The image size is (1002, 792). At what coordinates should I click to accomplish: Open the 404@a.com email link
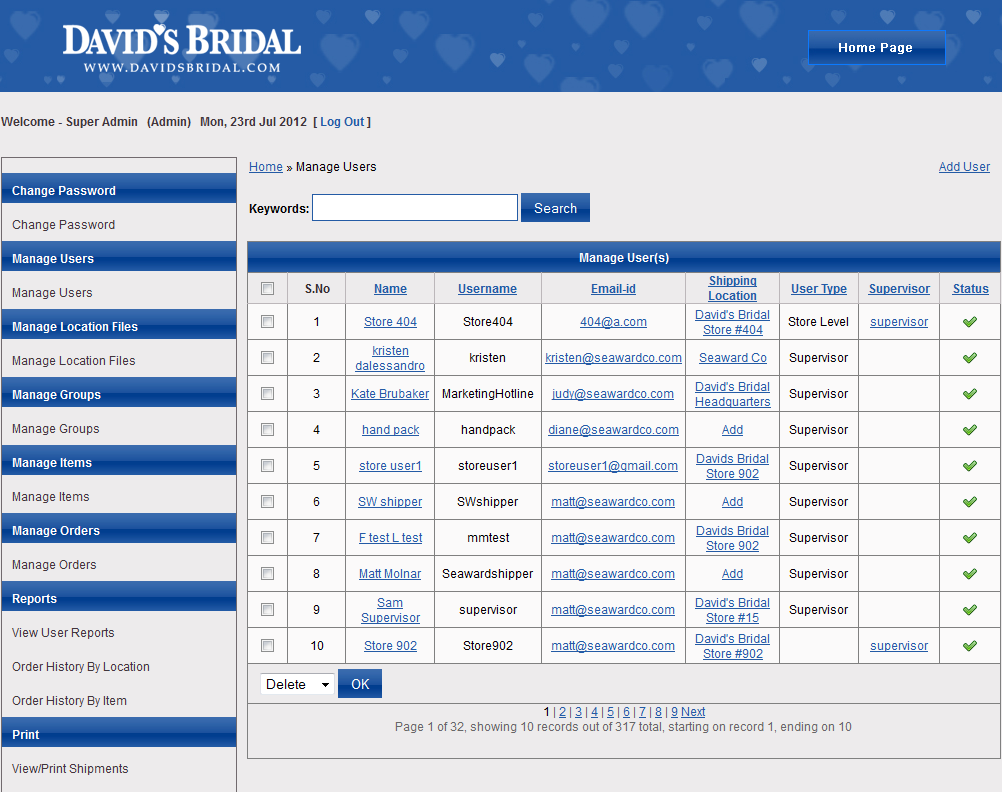click(613, 322)
